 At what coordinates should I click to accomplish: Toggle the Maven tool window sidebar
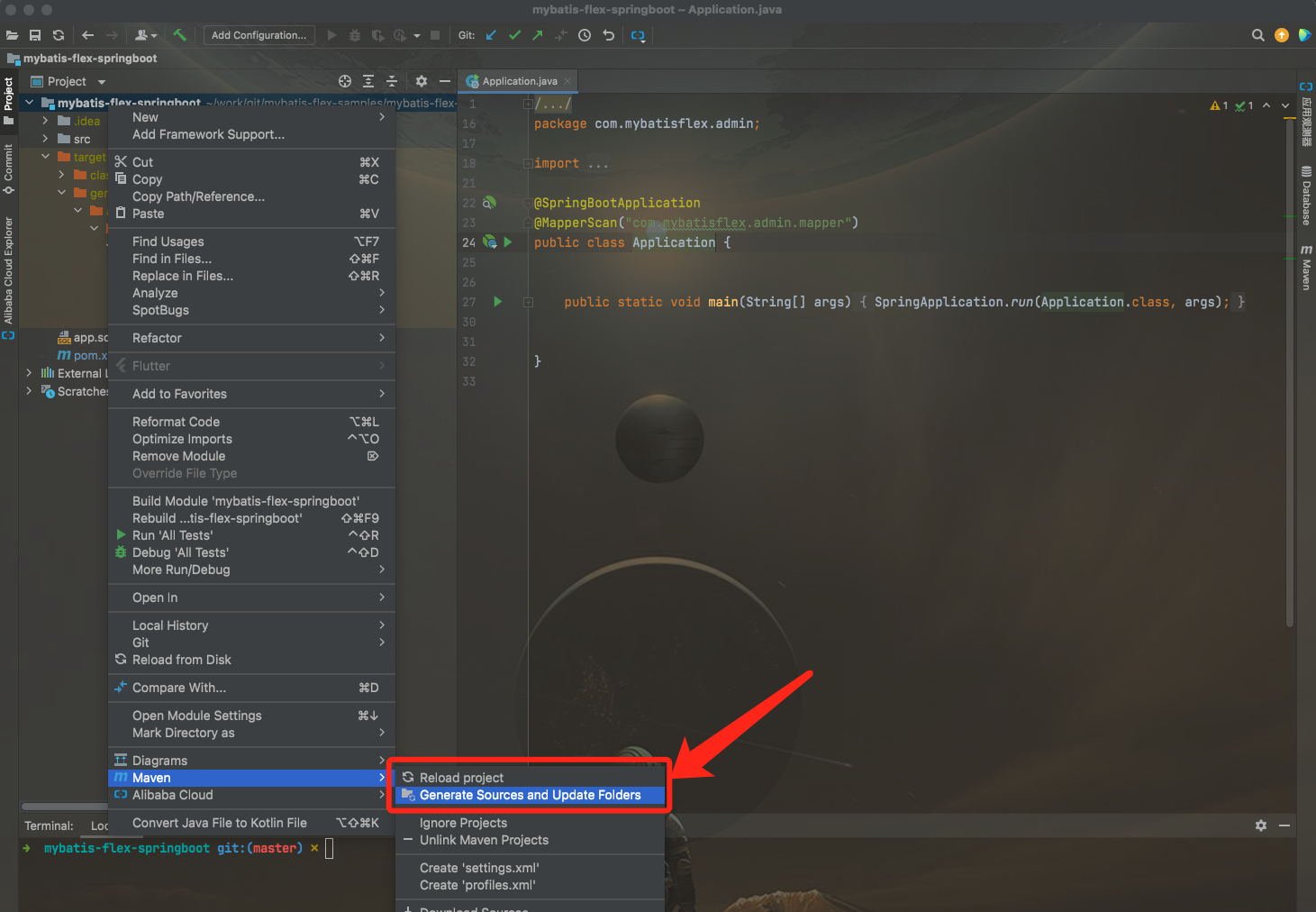pos(1306,268)
